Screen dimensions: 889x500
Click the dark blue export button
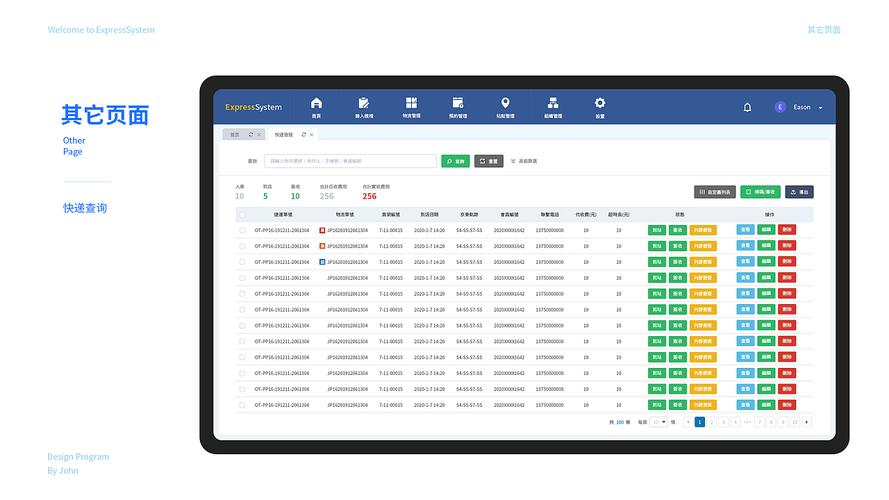[799, 191]
